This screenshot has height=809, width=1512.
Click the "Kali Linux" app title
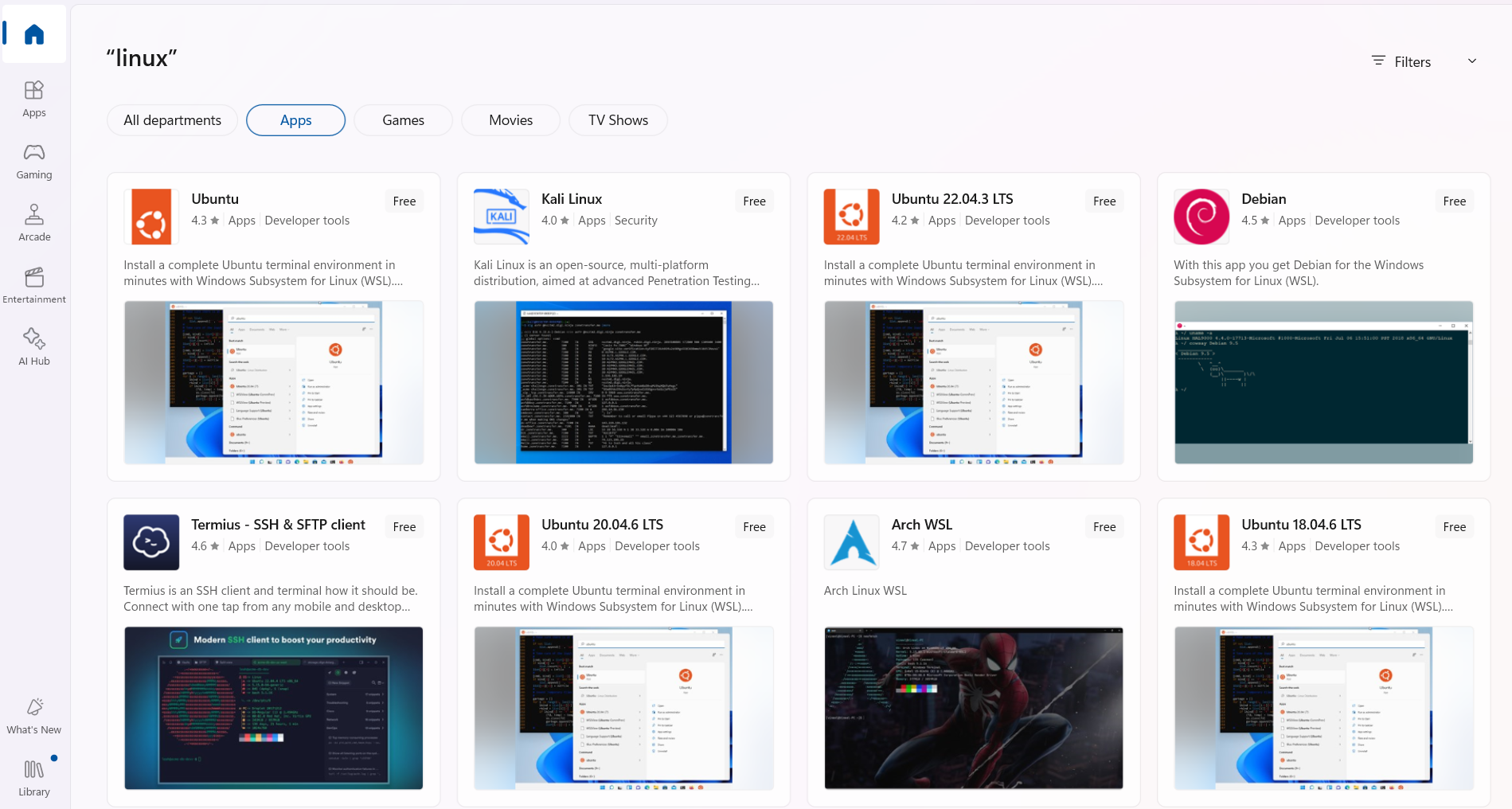[x=572, y=199]
